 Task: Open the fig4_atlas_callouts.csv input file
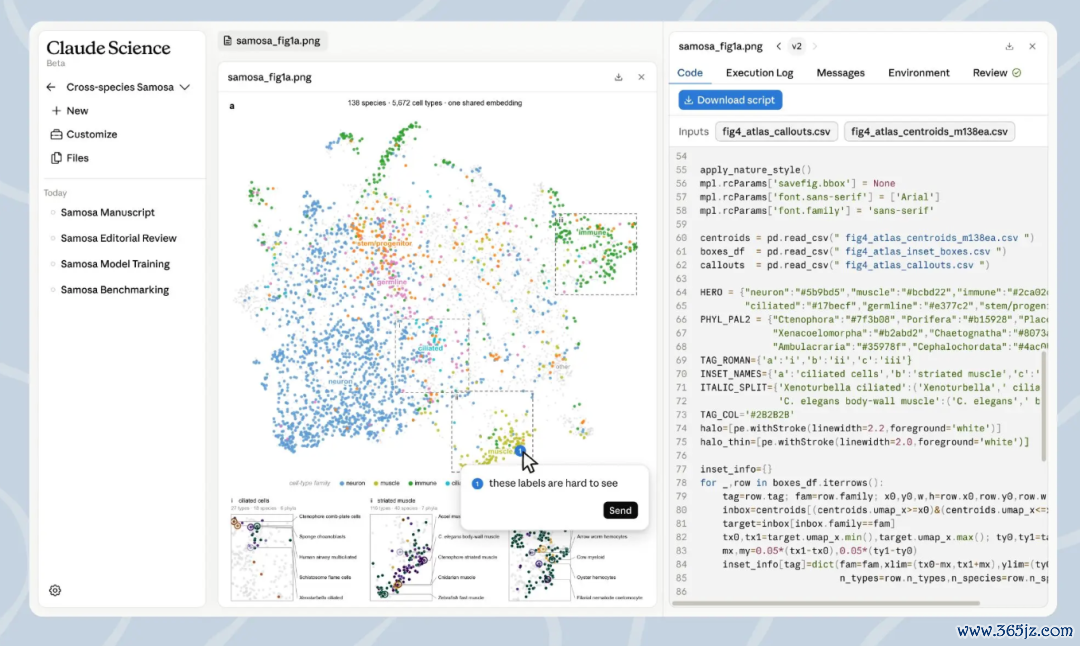coord(776,132)
